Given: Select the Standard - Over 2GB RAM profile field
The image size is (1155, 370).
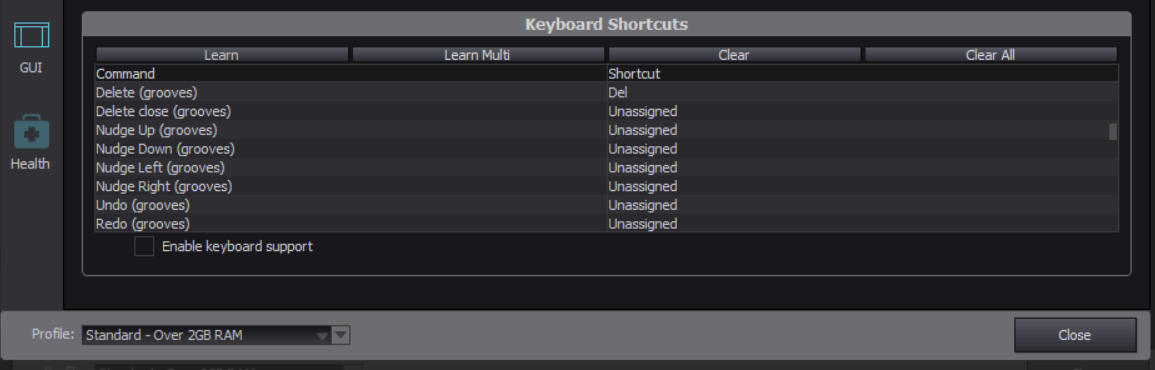Looking at the screenshot, I should pos(206,335).
